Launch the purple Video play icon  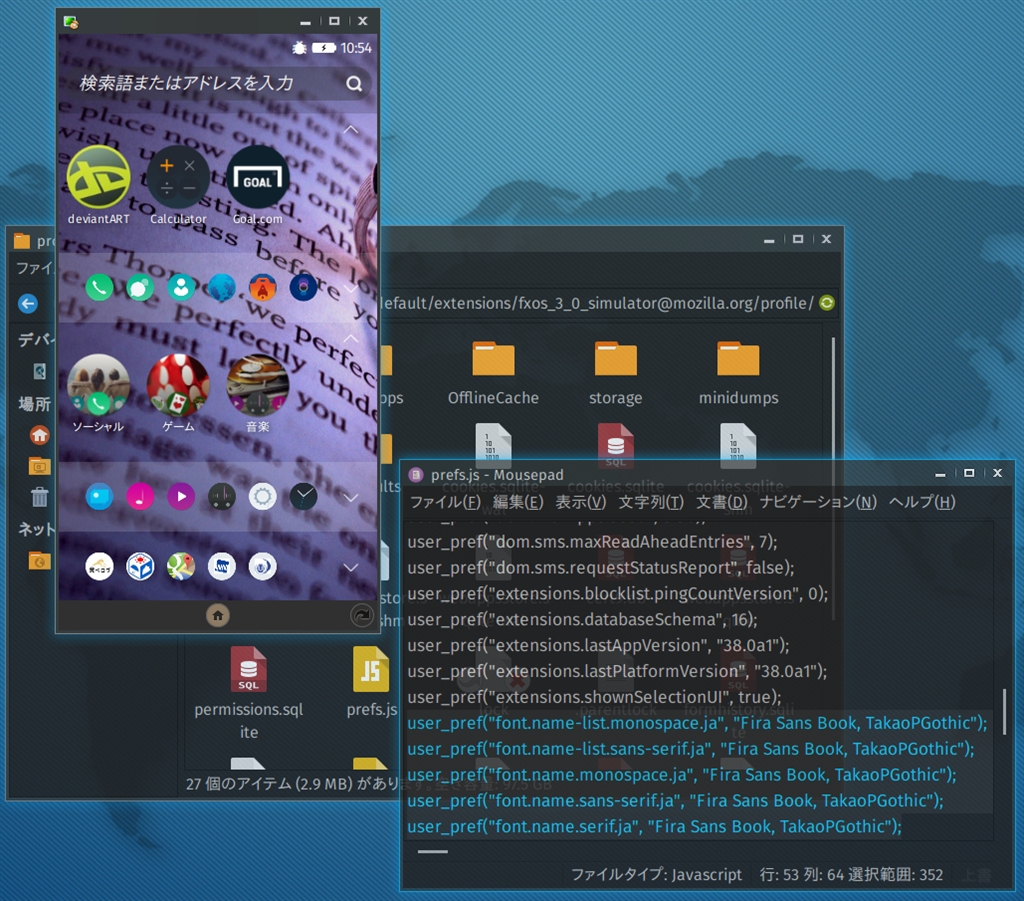[181, 497]
